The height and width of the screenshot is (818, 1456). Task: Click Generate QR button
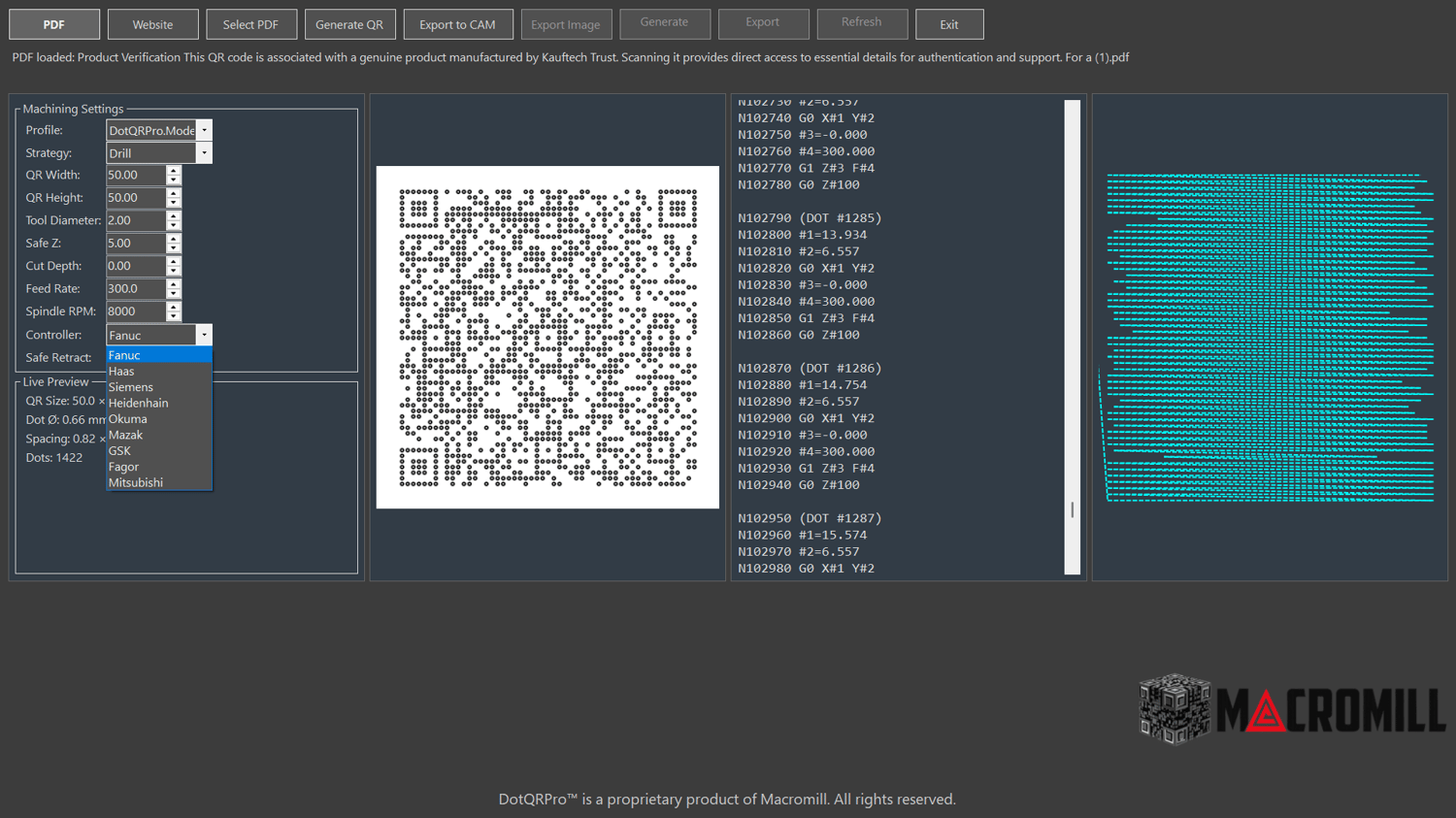(349, 24)
